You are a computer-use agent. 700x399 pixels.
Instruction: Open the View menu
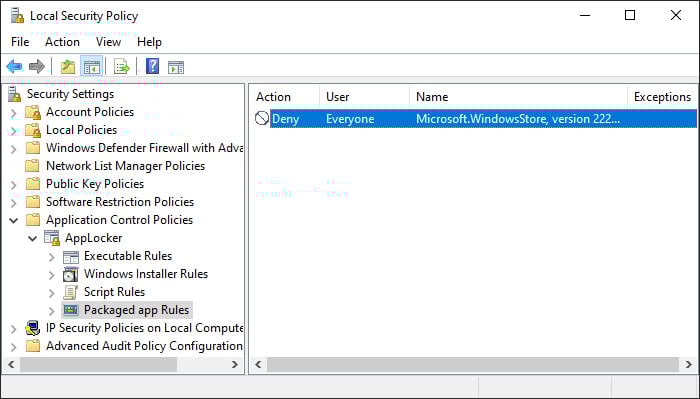[x=108, y=42]
